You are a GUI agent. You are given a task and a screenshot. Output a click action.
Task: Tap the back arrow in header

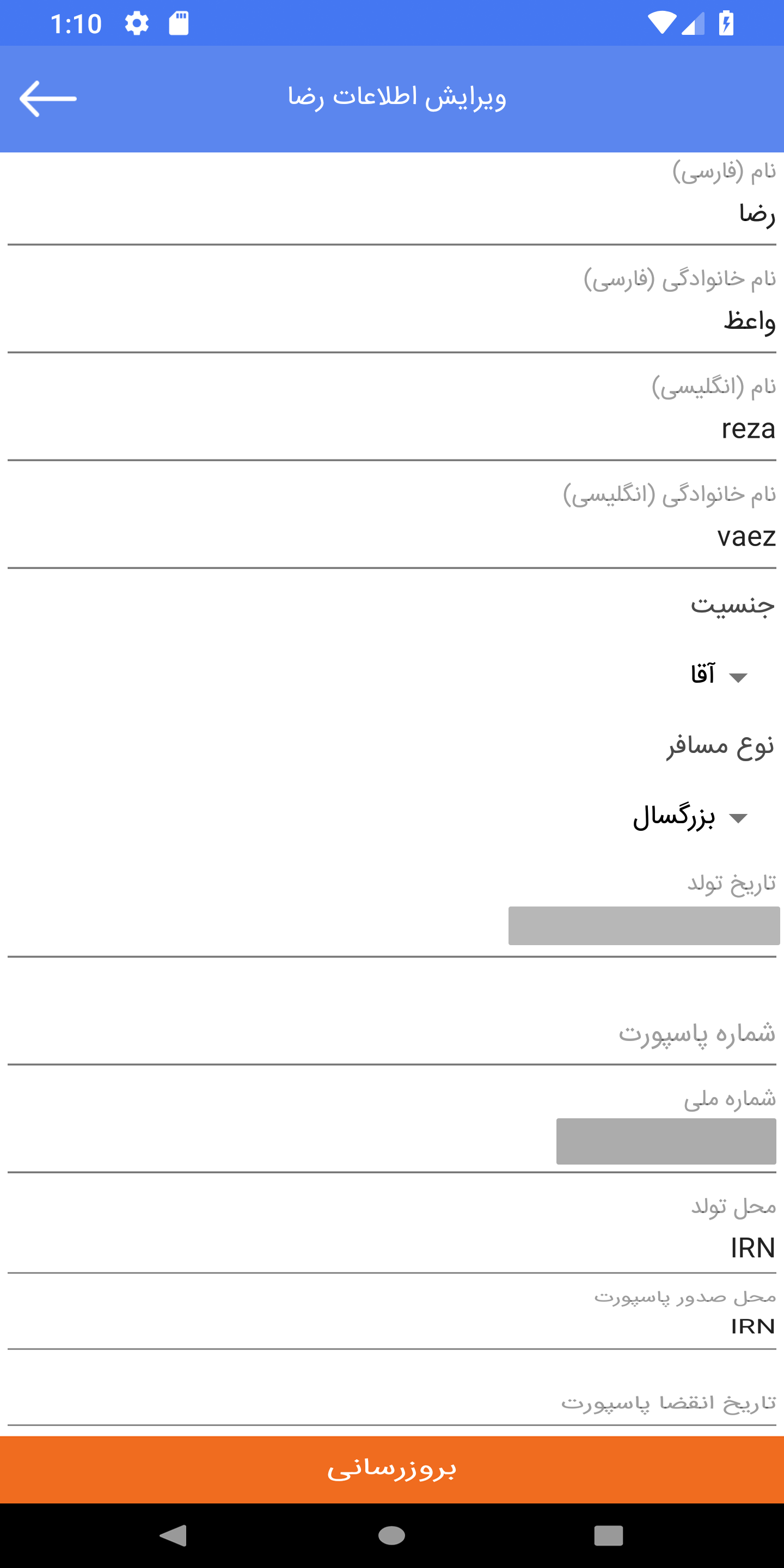[x=48, y=98]
